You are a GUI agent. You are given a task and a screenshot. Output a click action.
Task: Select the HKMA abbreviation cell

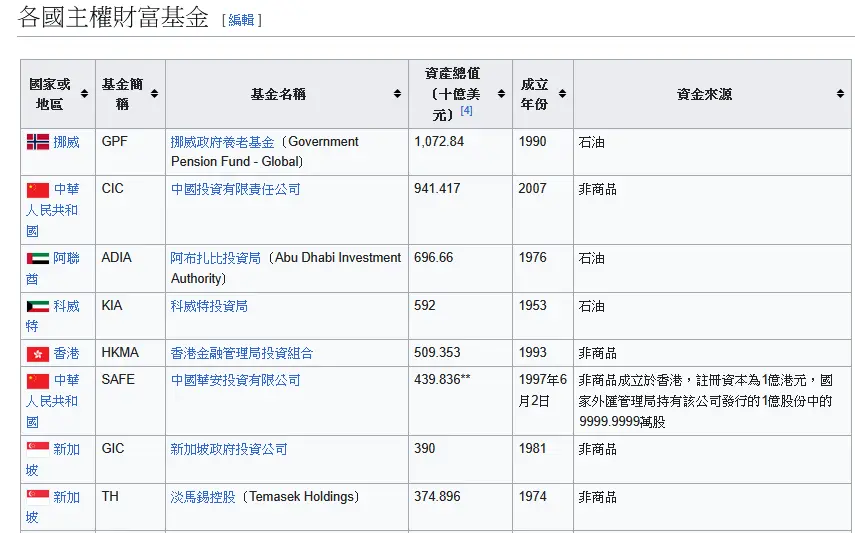130,353
